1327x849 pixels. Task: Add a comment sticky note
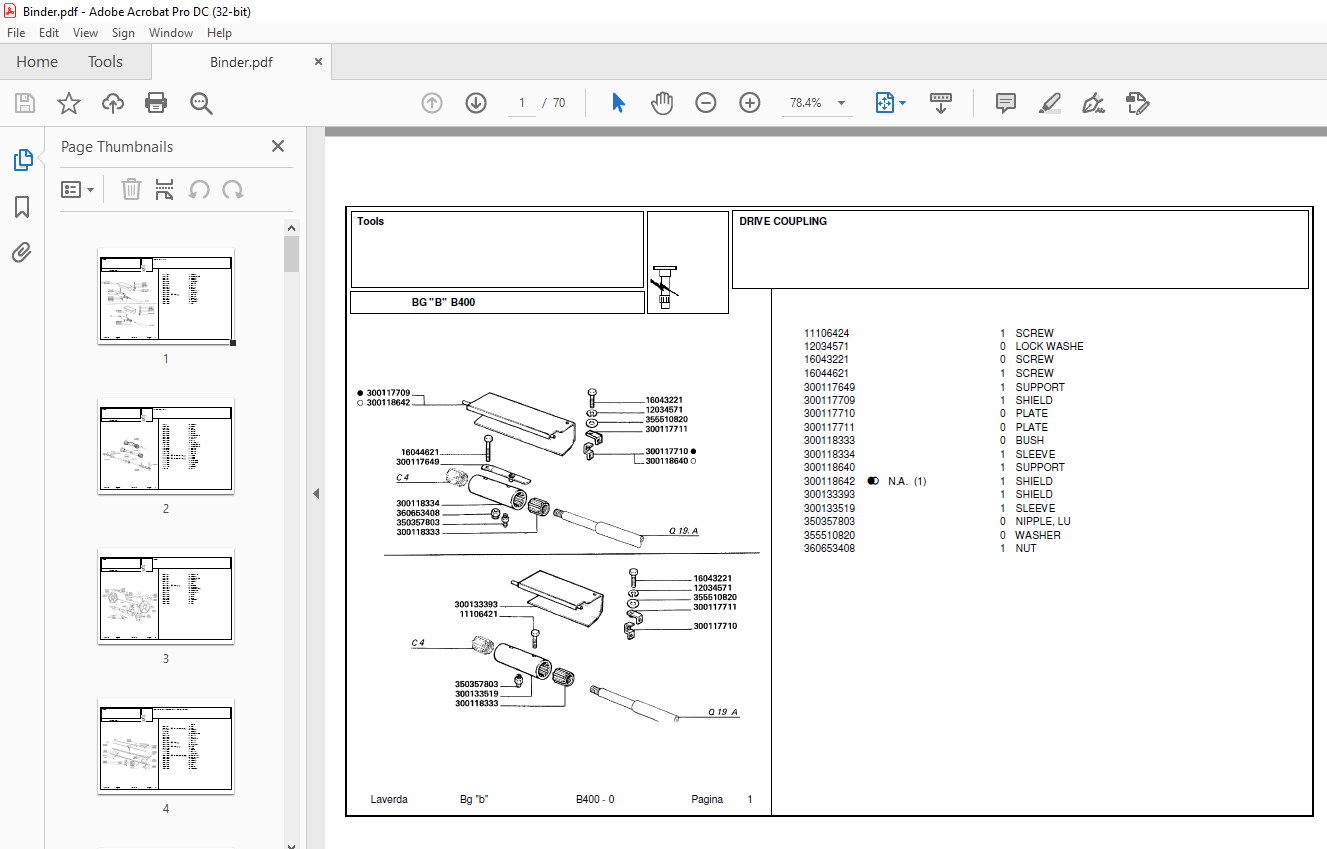tap(1006, 103)
